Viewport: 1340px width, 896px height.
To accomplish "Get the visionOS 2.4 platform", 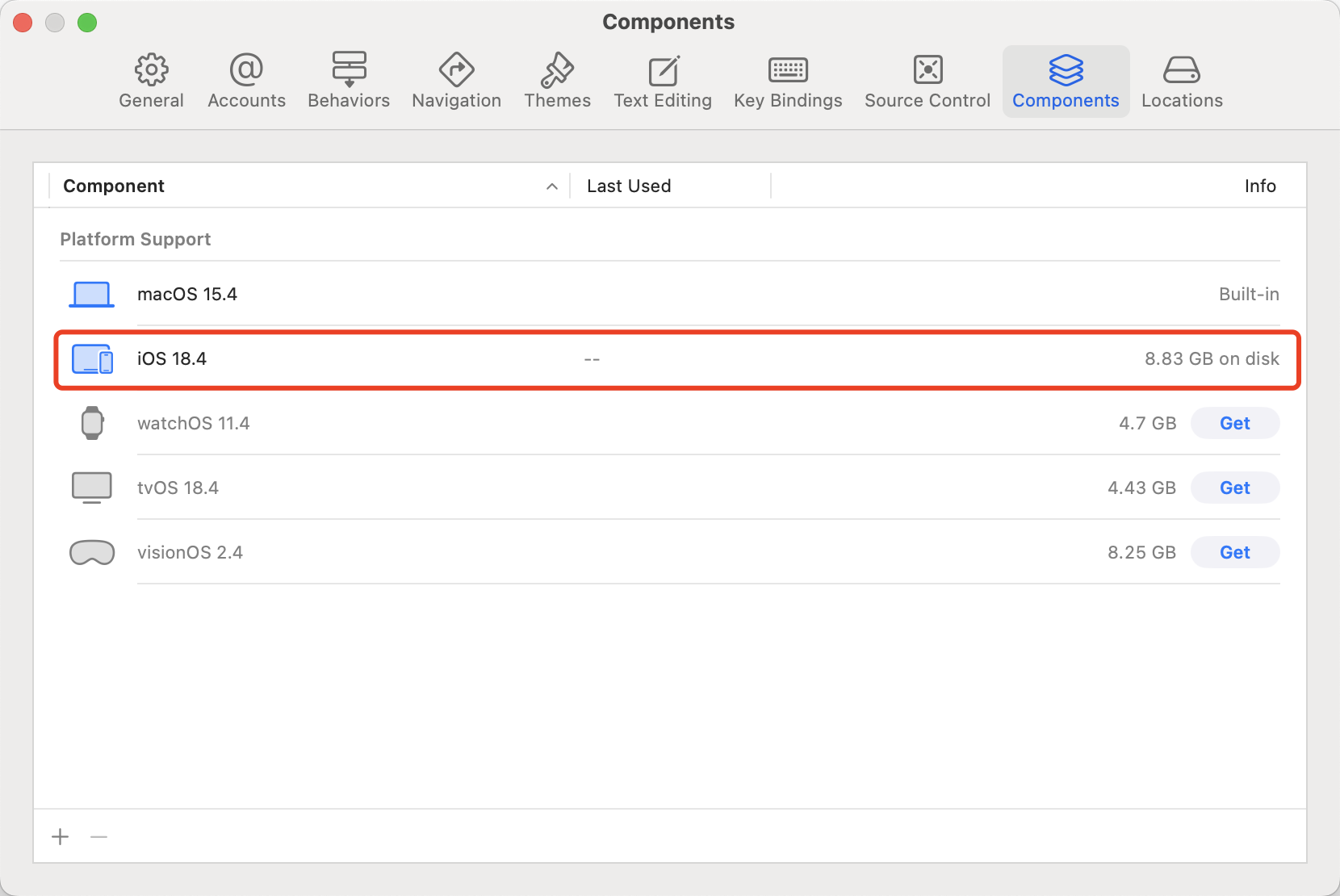I will click(x=1235, y=552).
